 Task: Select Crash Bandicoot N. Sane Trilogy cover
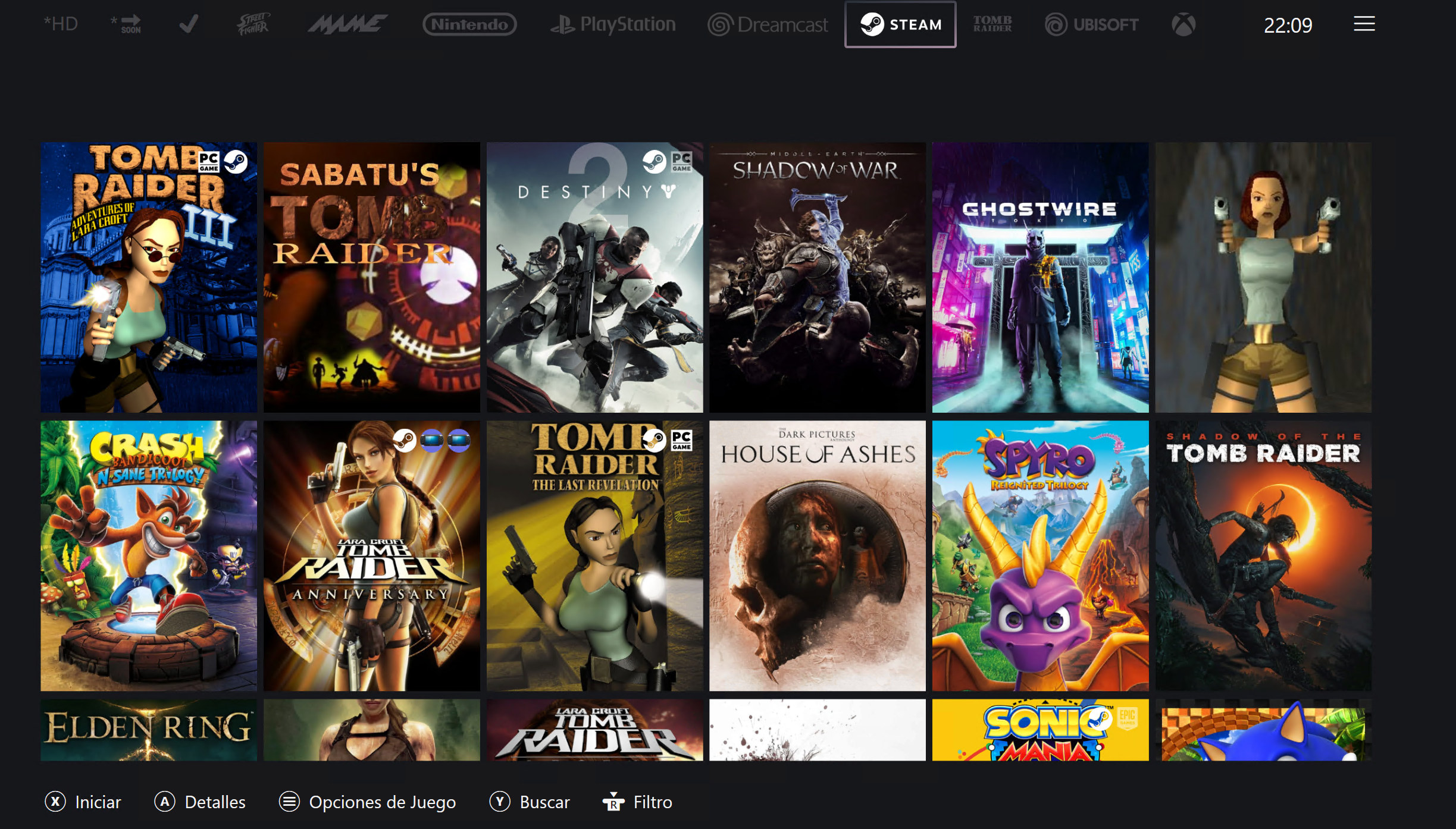(149, 555)
